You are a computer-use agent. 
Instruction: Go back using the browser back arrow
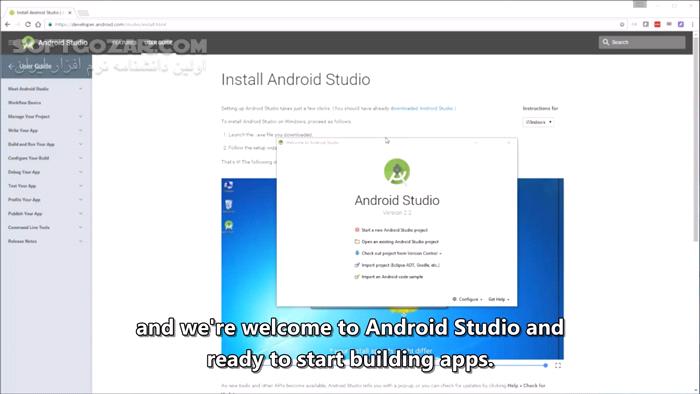coord(8,25)
